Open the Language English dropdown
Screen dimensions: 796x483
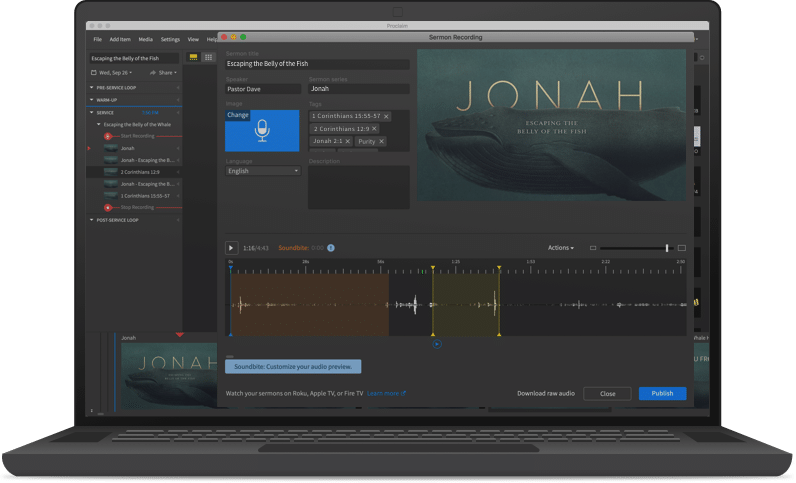[263, 171]
